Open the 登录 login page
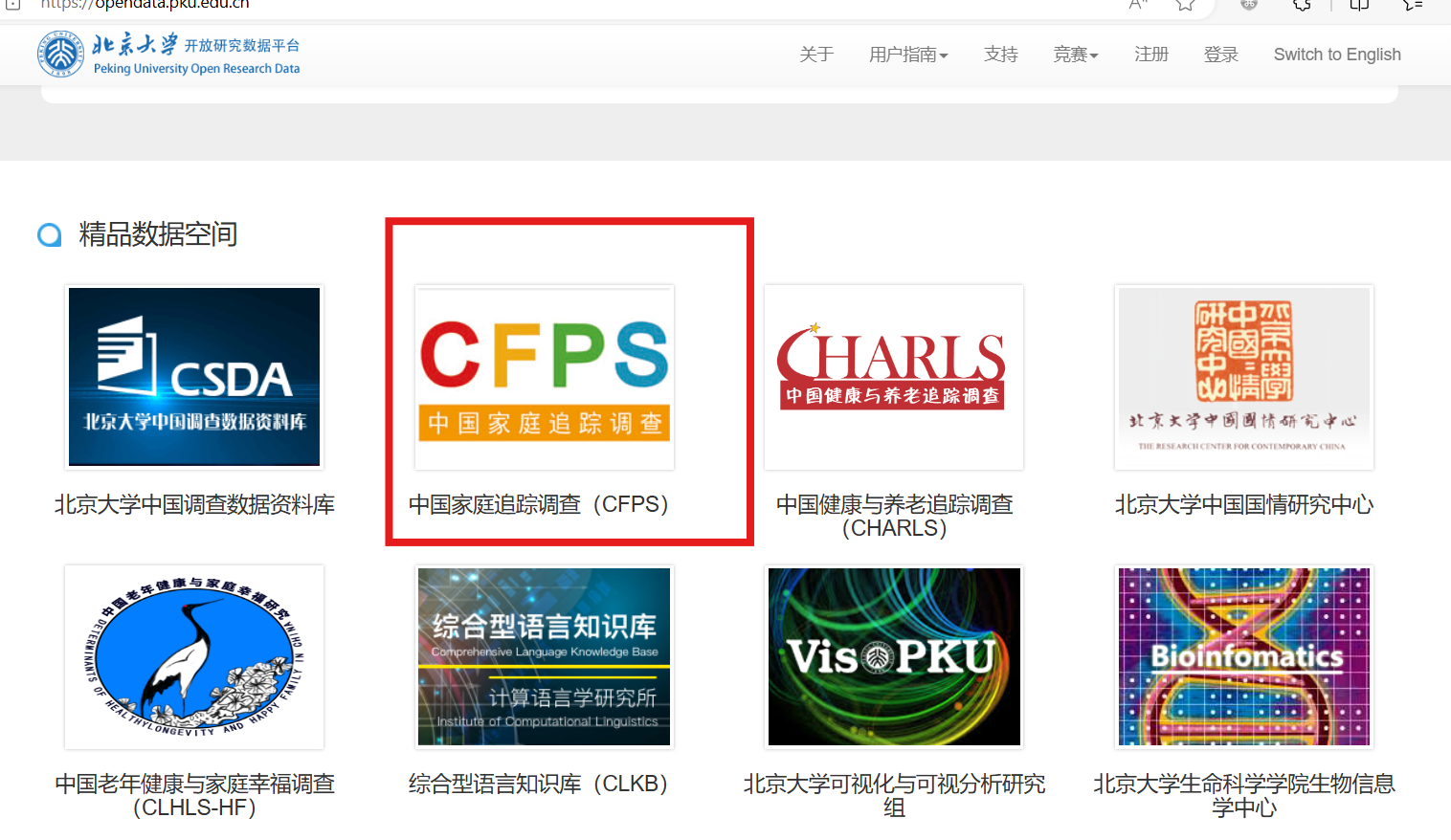This screenshot has height=840, width=1451. [1221, 55]
